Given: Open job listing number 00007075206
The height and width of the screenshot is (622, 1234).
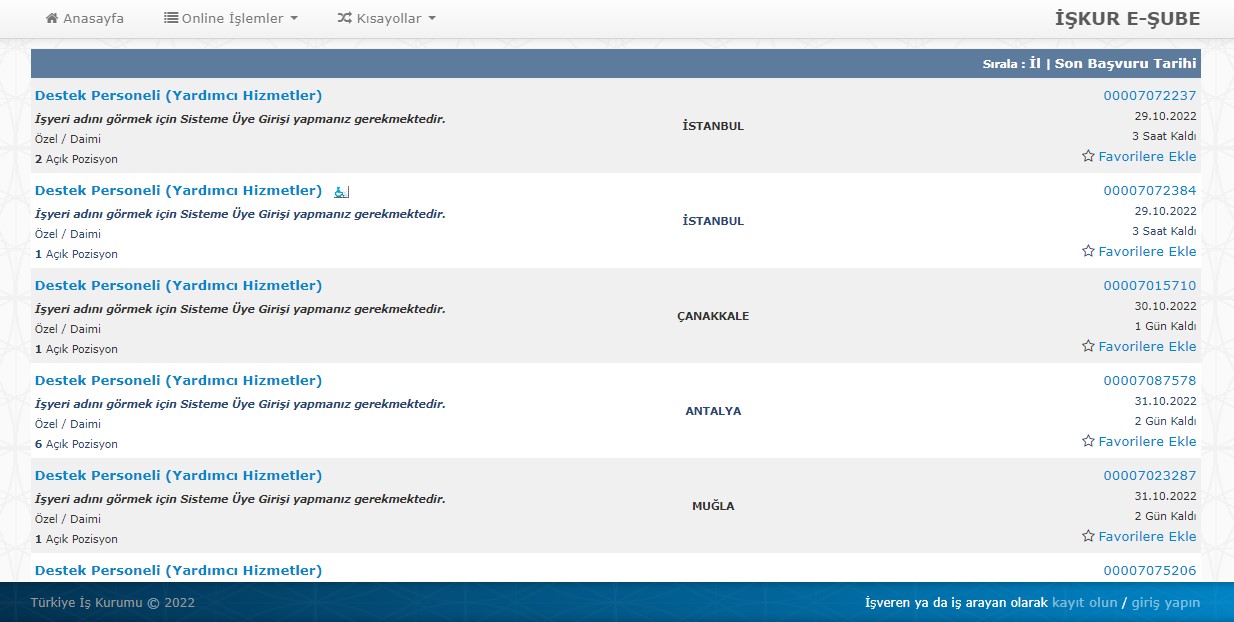Looking at the screenshot, I should (x=1149, y=570).
